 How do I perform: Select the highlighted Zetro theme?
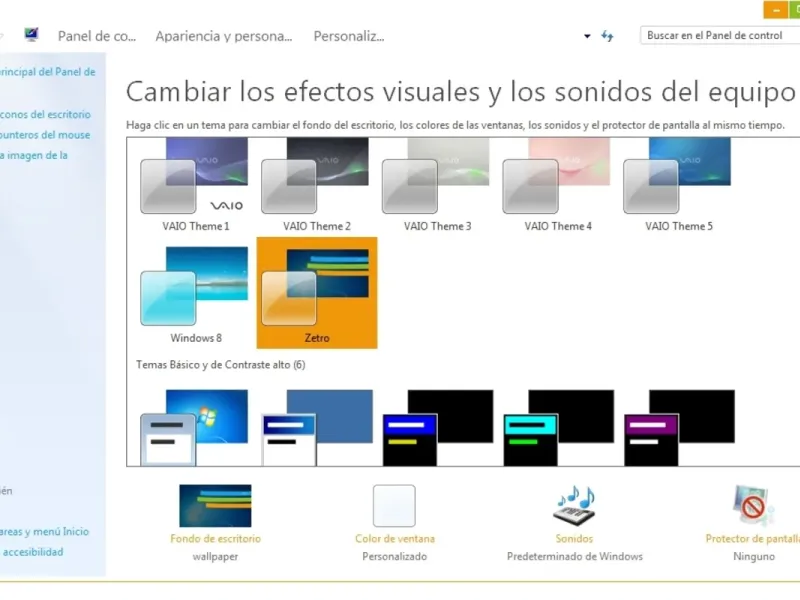317,293
